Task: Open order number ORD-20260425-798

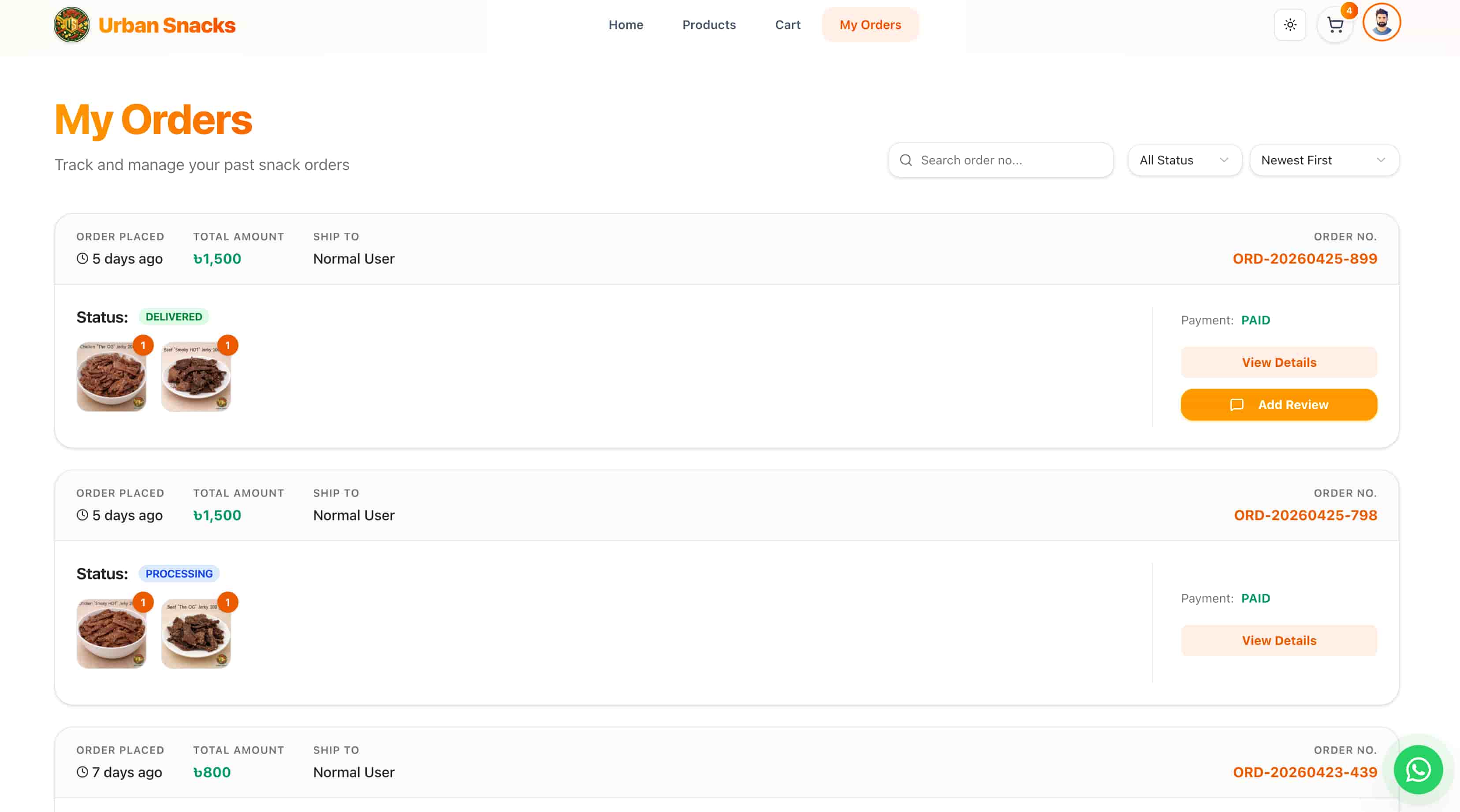Action: pyautogui.click(x=1305, y=516)
